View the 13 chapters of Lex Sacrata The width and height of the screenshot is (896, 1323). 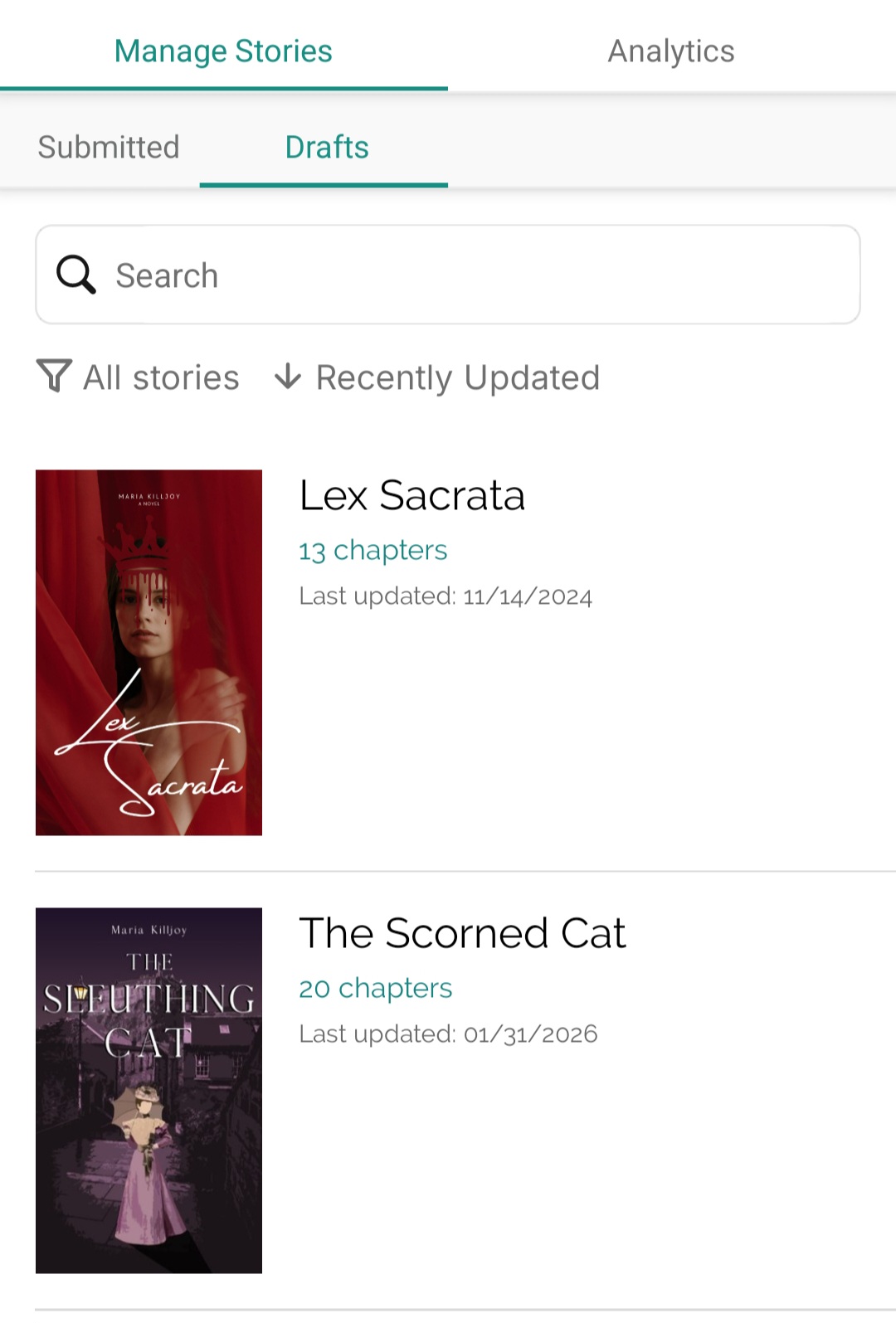[373, 550]
